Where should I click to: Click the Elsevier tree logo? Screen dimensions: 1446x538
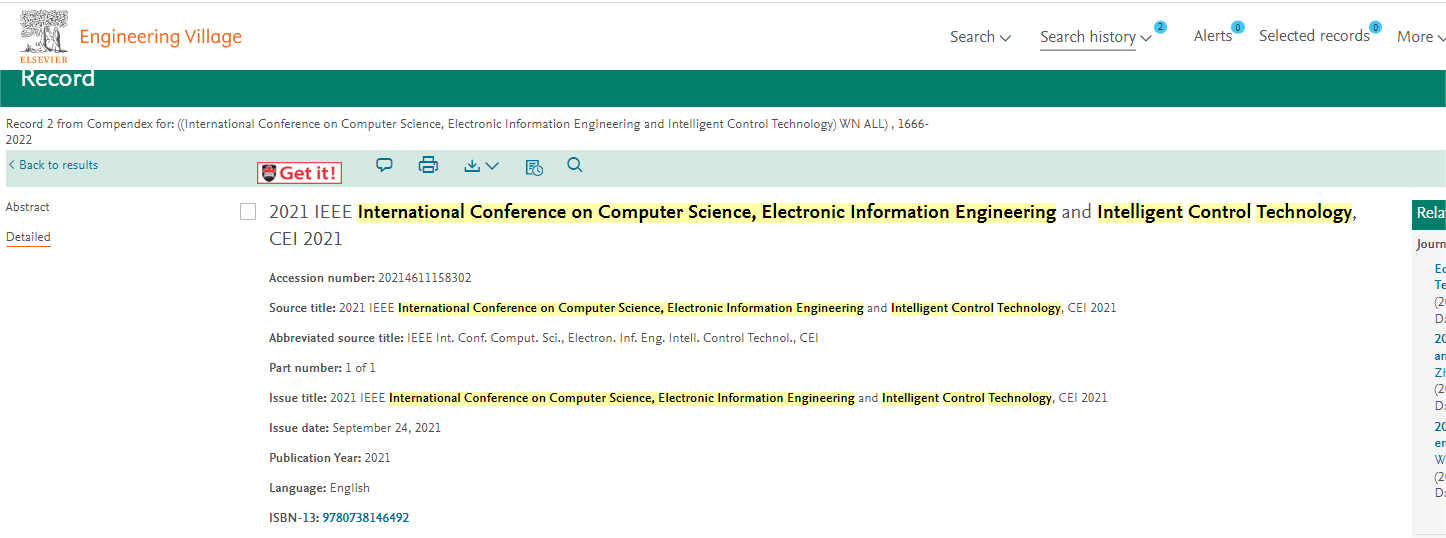click(44, 36)
